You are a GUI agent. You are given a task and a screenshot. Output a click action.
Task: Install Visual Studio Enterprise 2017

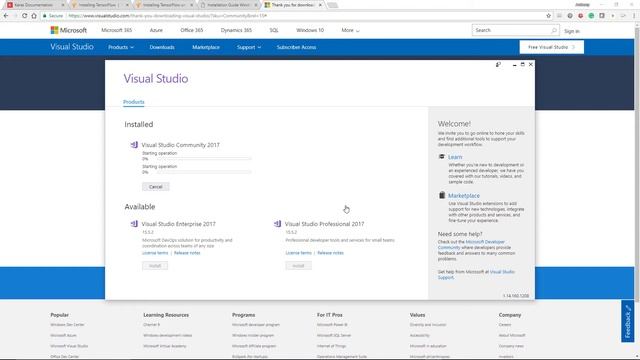[155, 266]
